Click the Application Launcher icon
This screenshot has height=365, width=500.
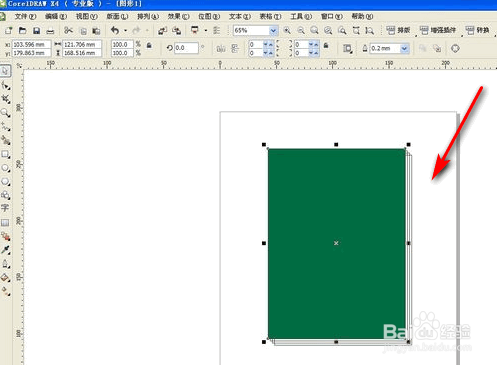[x=195, y=30]
